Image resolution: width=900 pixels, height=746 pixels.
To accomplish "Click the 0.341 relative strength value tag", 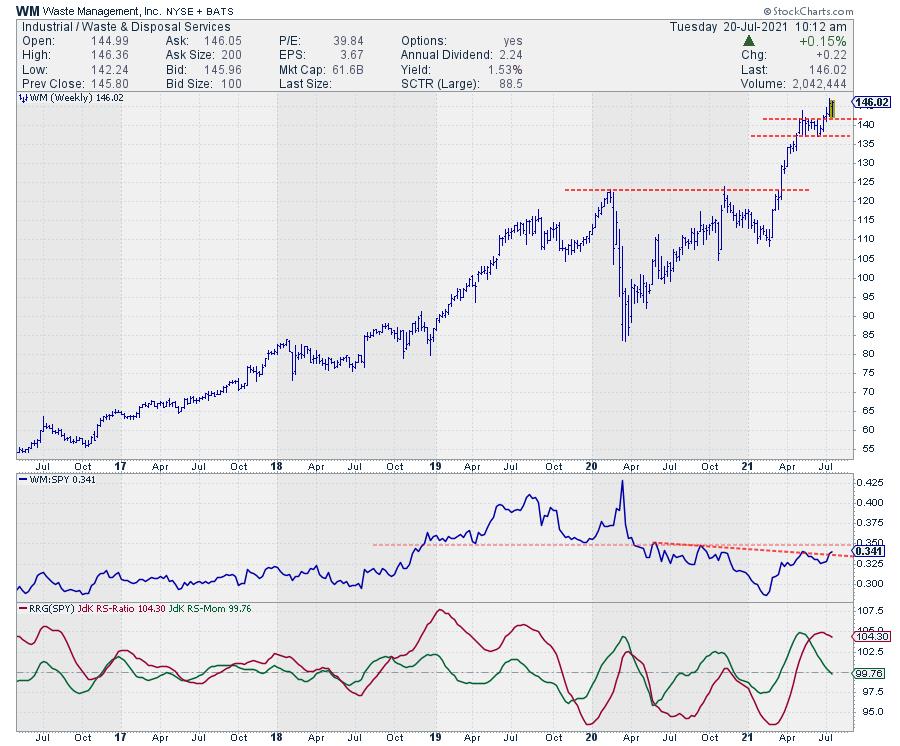I will tap(868, 550).
